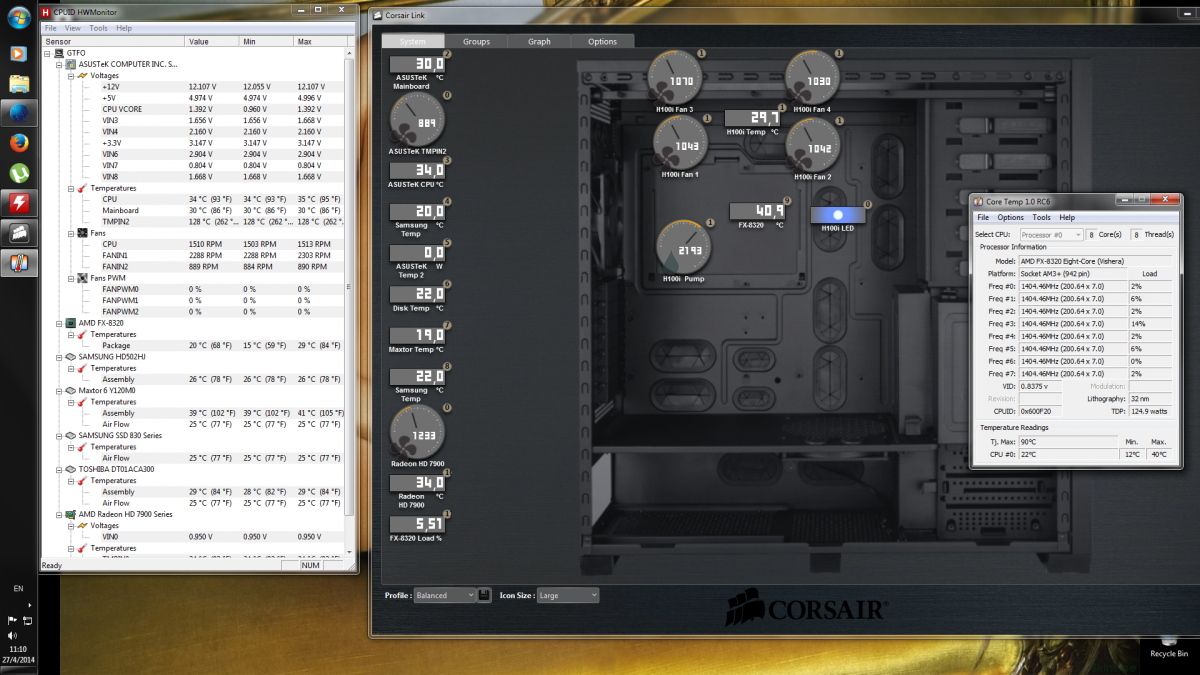Click the Maxtor Temp readout
1200x675 pixels.
click(417, 335)
